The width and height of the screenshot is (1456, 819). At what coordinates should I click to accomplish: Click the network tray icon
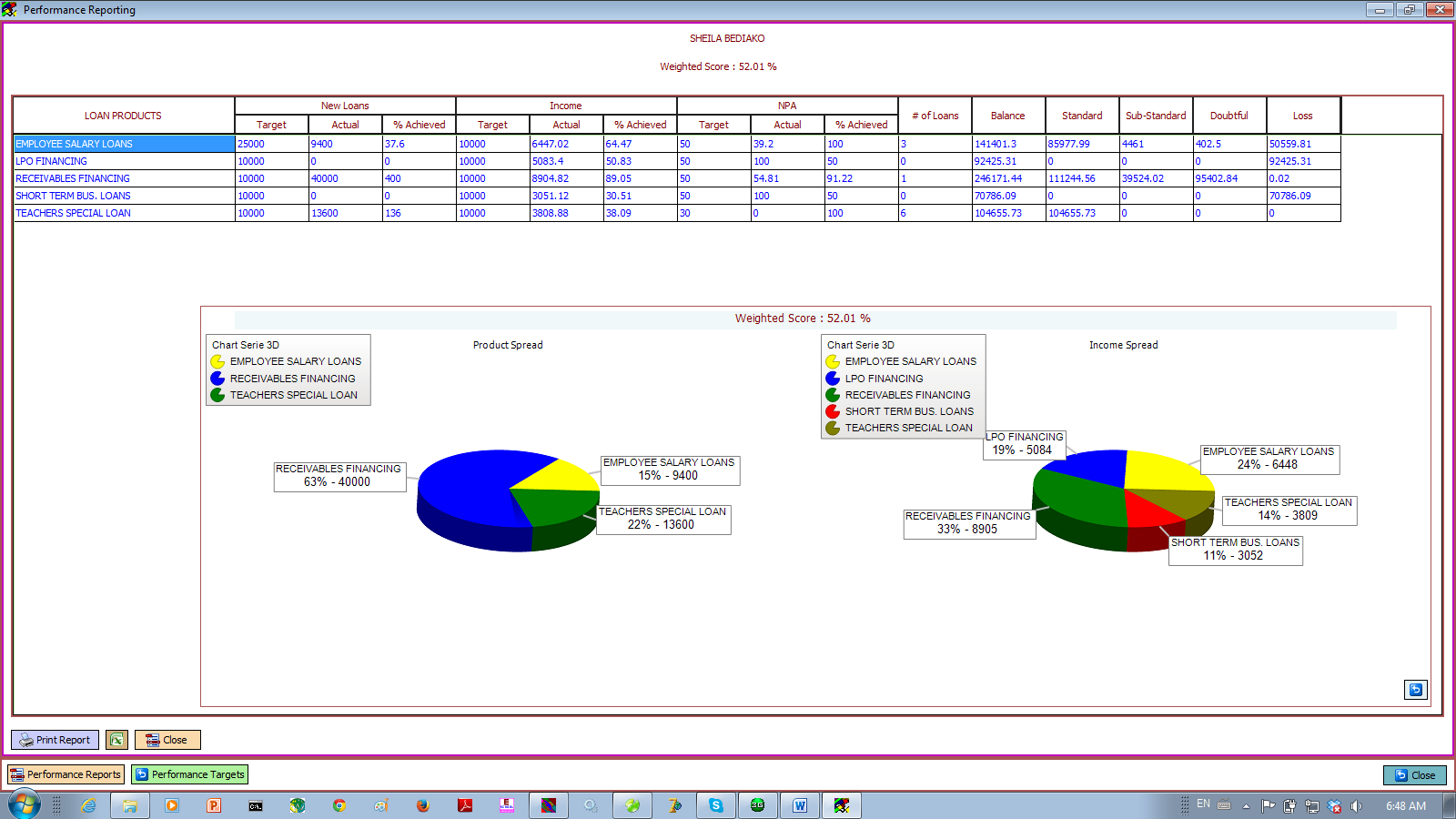[x=1312, y=805]
